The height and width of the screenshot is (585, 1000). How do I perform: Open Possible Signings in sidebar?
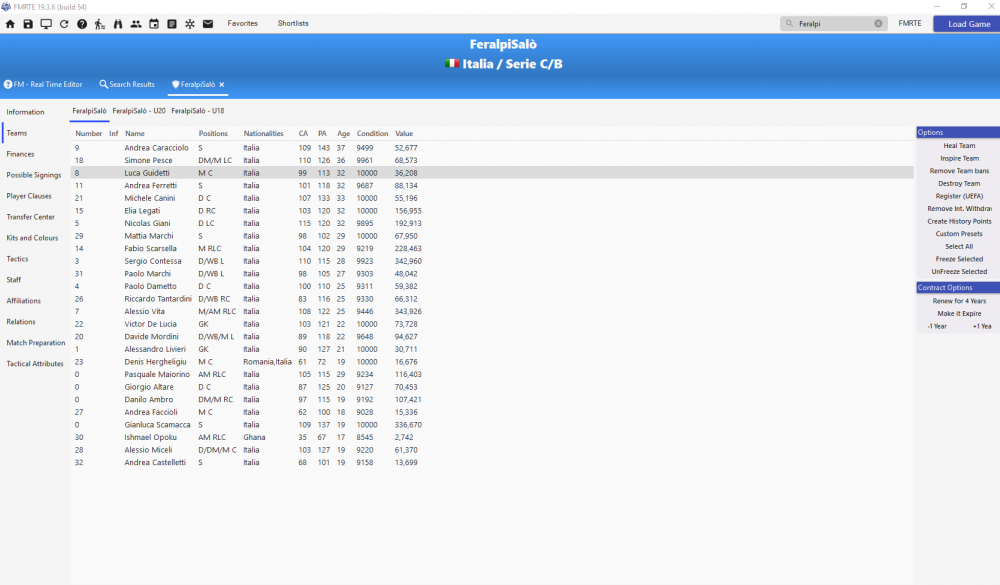pyautogui.click(x=34, y=175)
